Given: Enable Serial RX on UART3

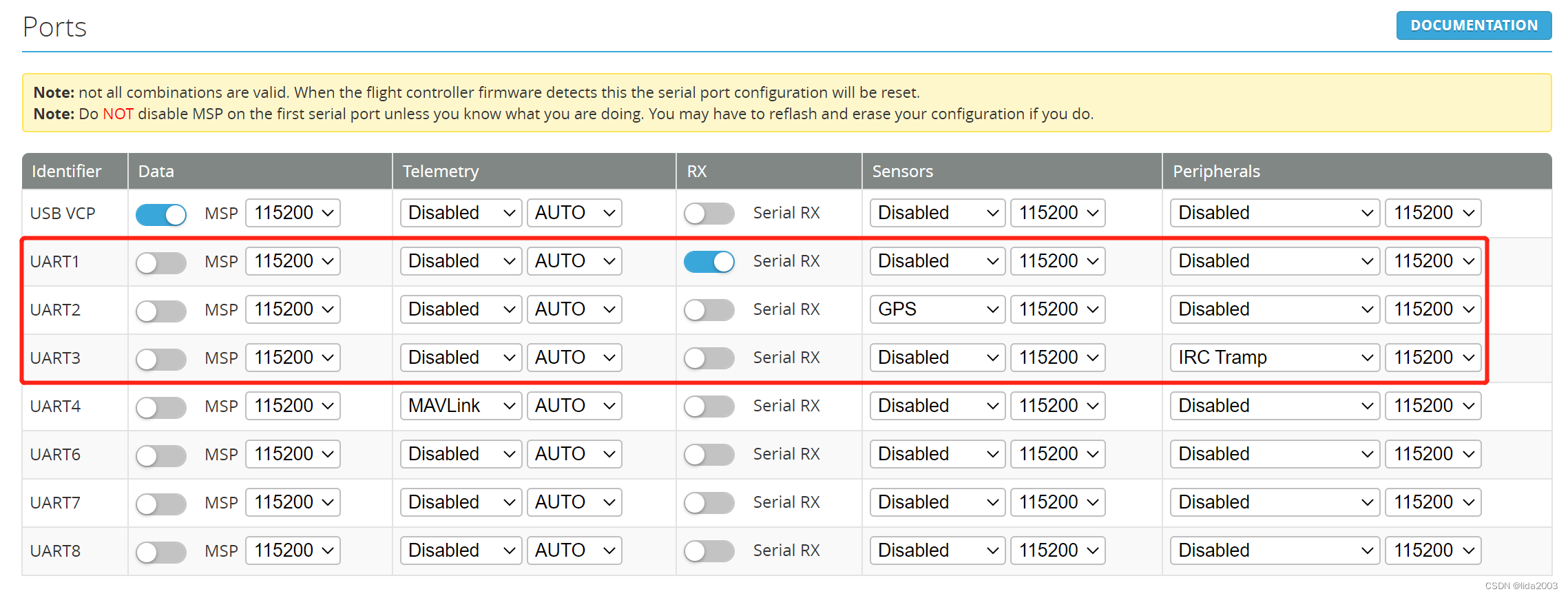Looking at the screenshot, I should click(709, 358).
